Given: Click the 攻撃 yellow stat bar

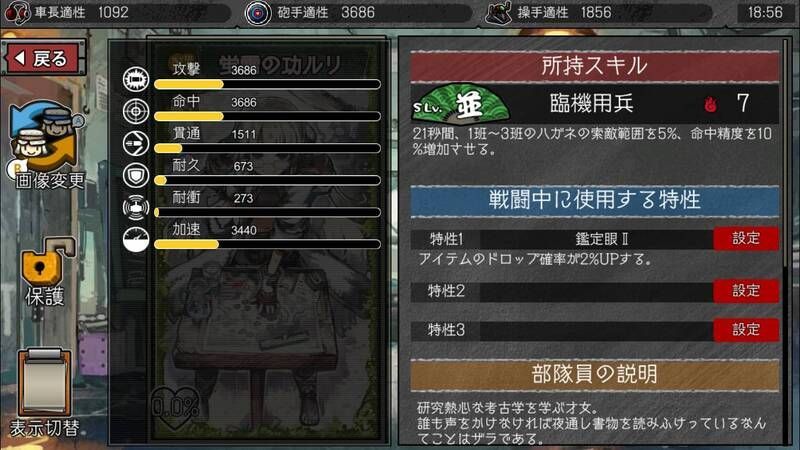Looking at the screenshot, I should click(x=267, y=84).
